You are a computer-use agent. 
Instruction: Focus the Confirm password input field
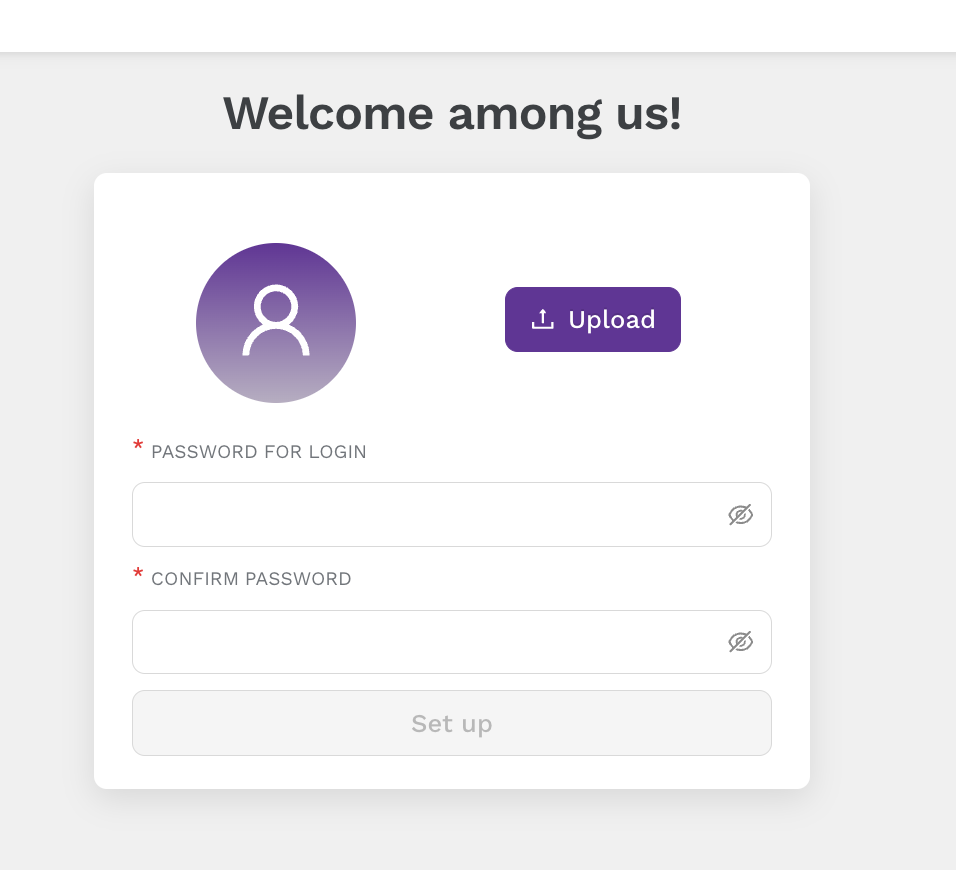pyautogui.click(x=452, y=641)
